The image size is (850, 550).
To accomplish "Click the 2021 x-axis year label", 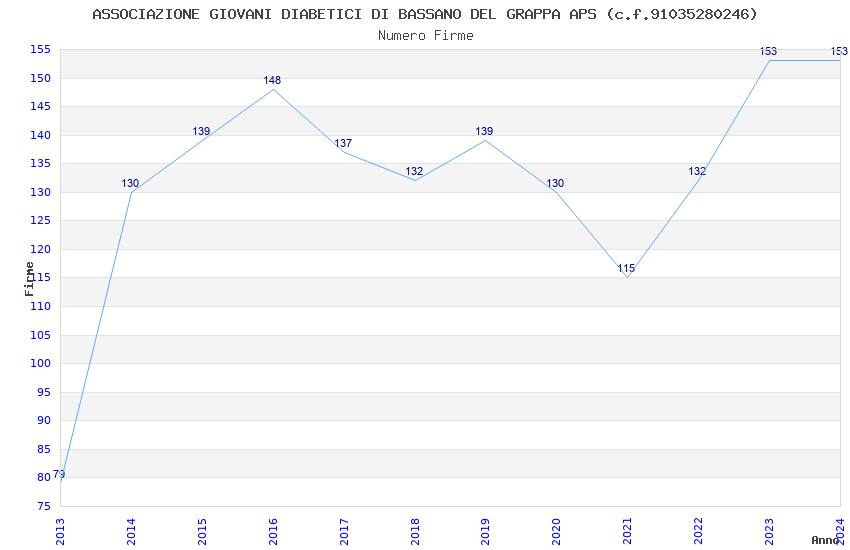I will pyautogui.click(x=627, y=531).
